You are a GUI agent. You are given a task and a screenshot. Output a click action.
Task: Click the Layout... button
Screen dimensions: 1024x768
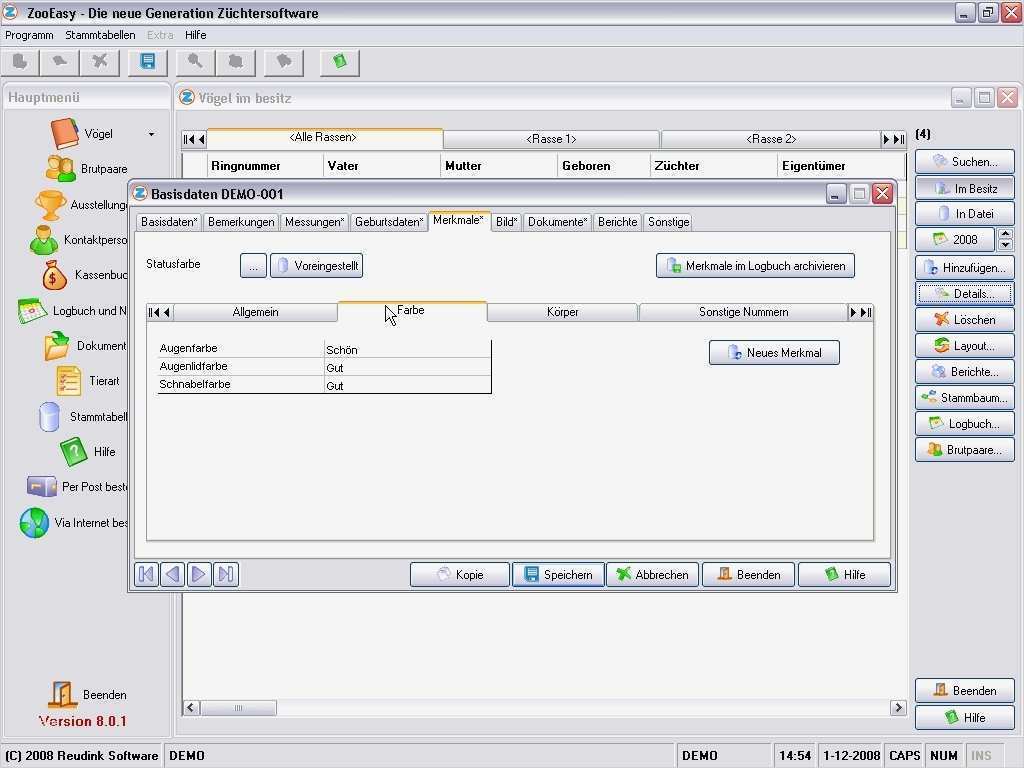pyautogui.click(x=965, y=346)
